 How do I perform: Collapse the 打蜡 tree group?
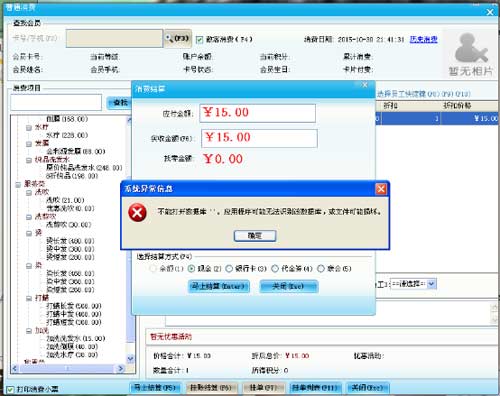point(29,298)
